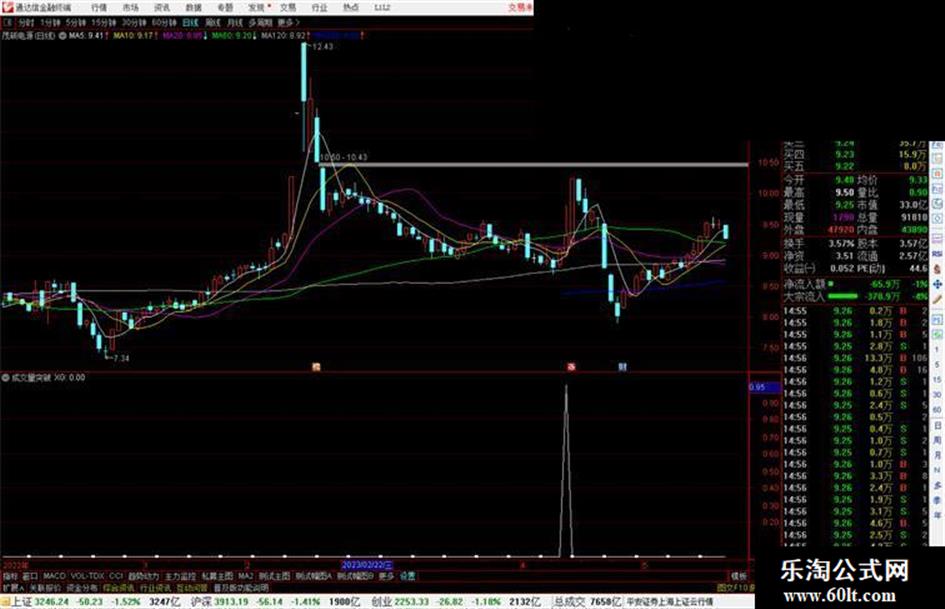Select the 月线 monthly period

[235, 23]
